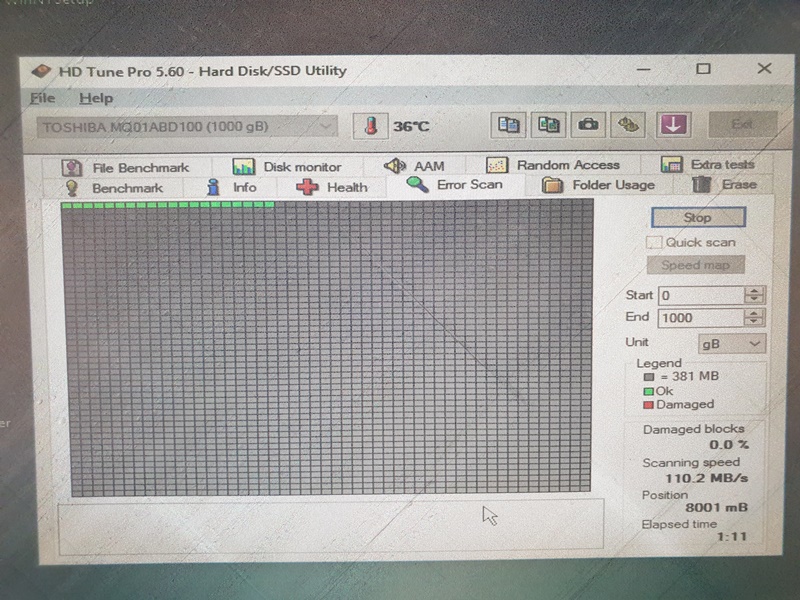The image size is (800, 600).
Task: Click the Speed map button
Action: 695,265
